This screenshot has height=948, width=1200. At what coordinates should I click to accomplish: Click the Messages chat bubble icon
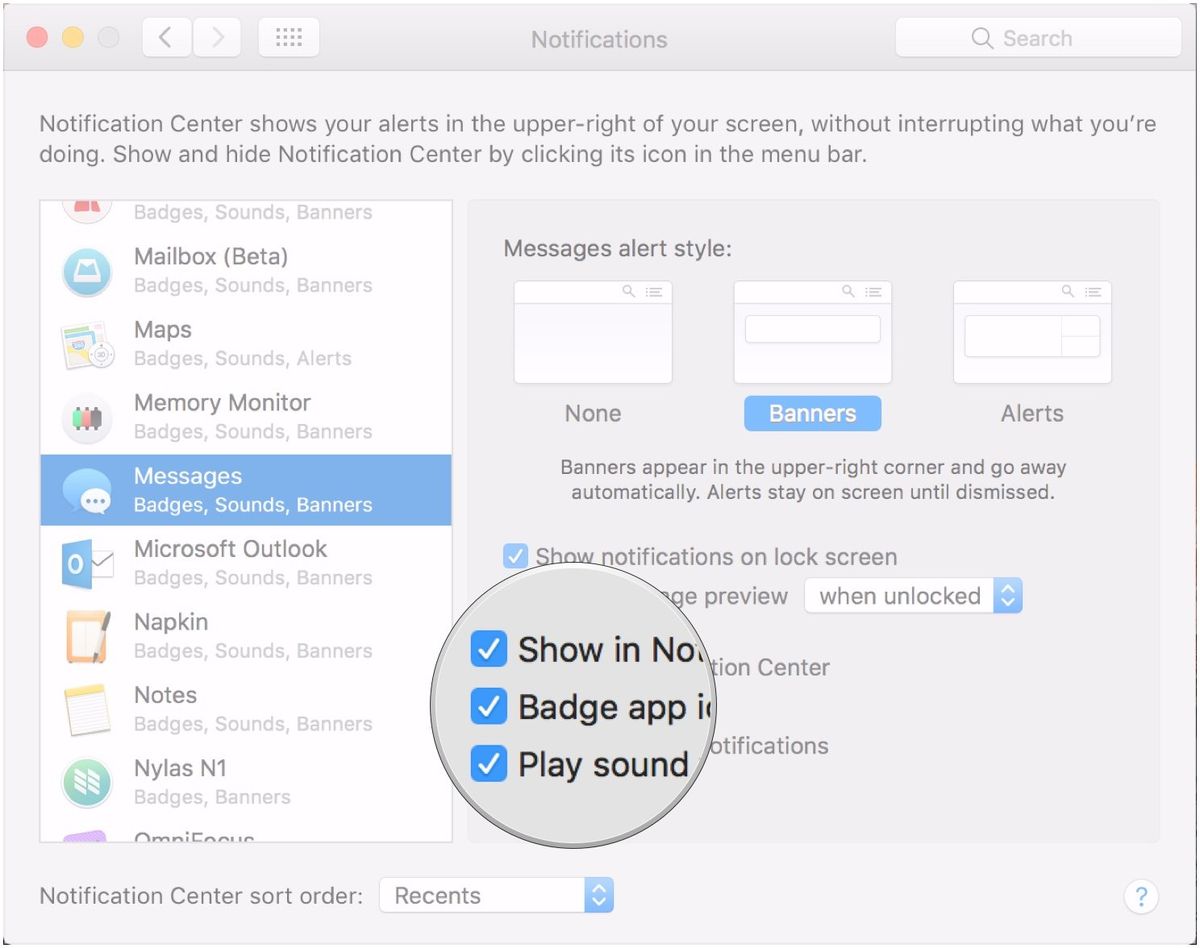point(87,490)
